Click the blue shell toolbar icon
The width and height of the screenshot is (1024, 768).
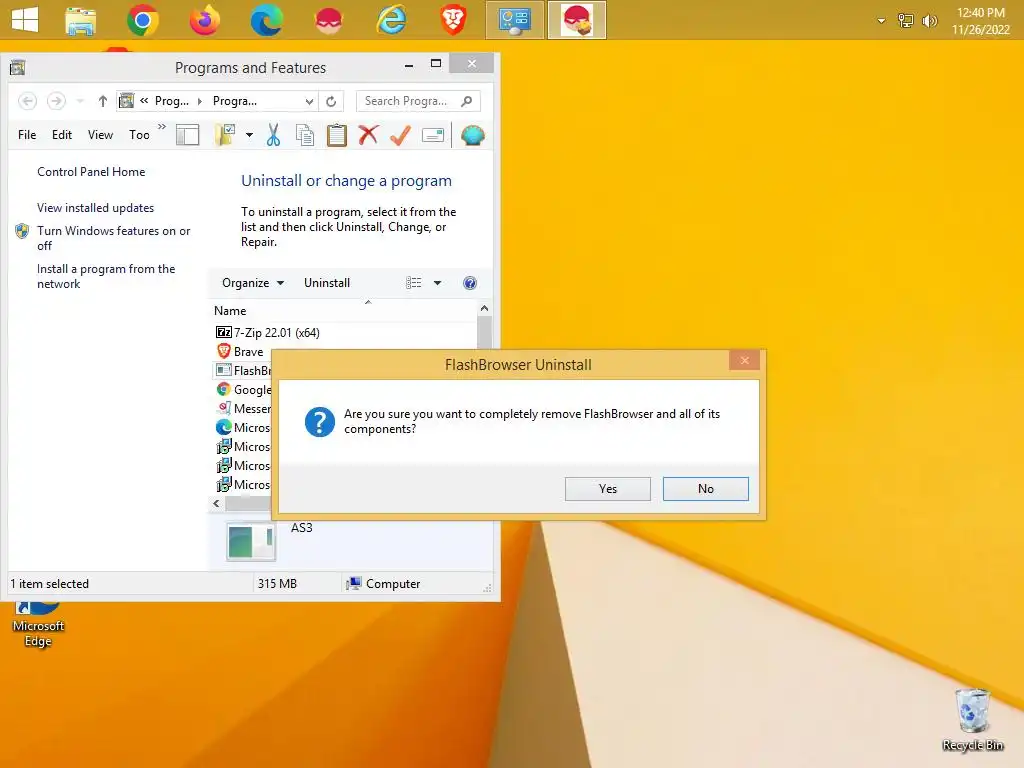click(x=472, y=135)
